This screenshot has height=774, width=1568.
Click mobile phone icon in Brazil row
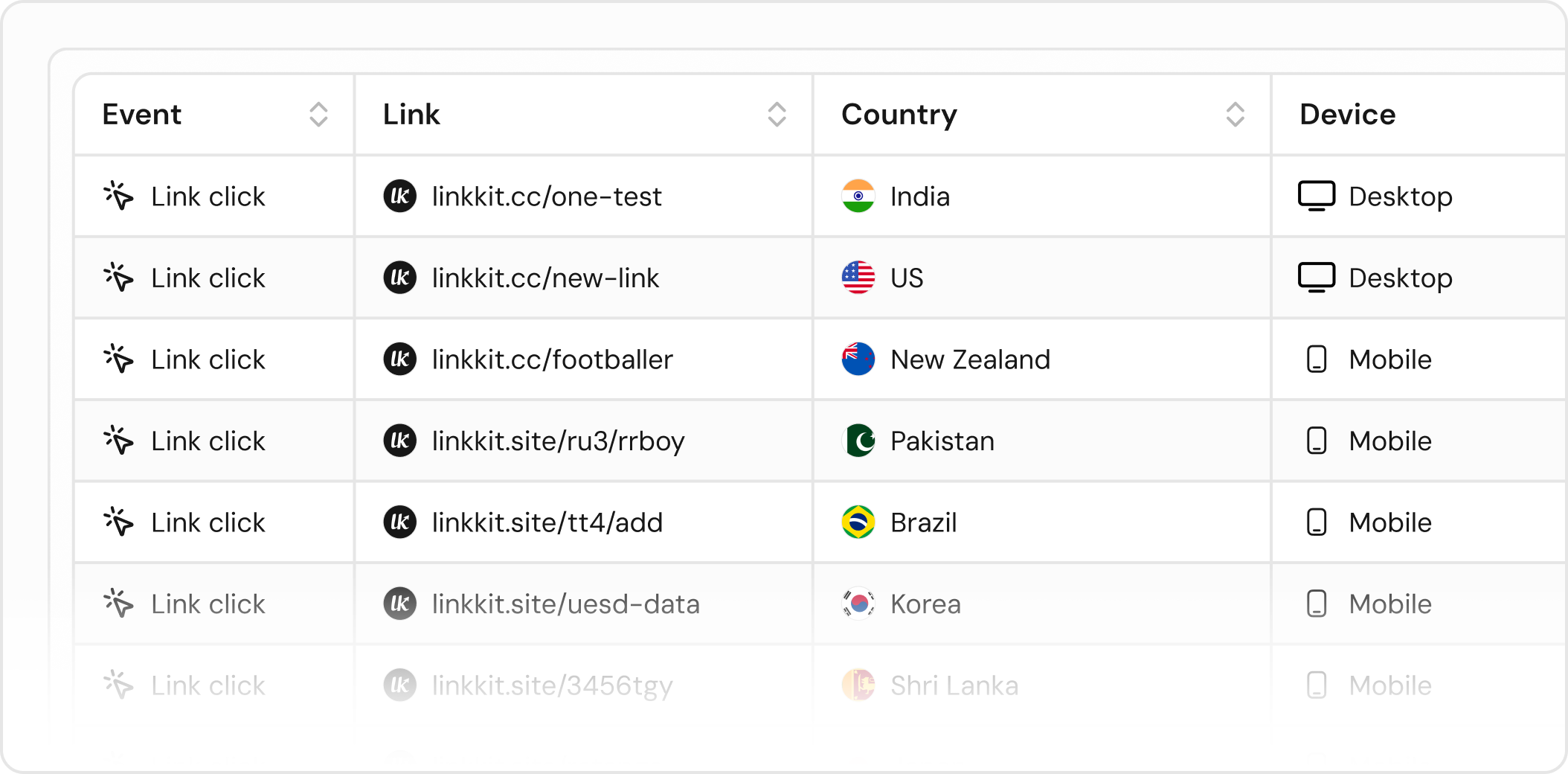tap(1316, 522)
